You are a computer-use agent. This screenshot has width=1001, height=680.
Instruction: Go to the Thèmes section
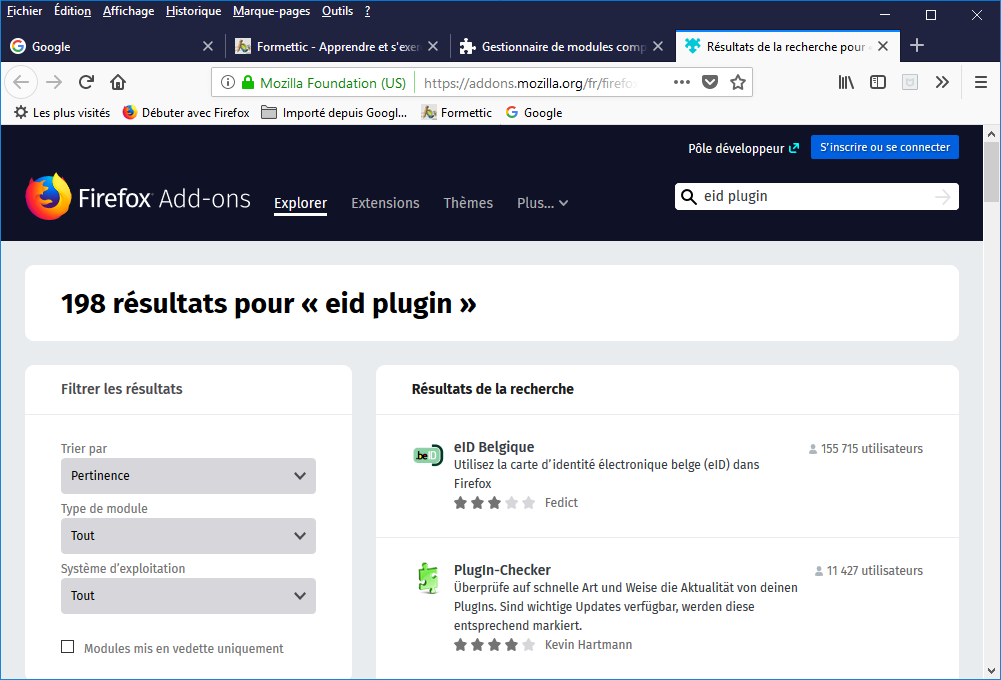[468, 203]
